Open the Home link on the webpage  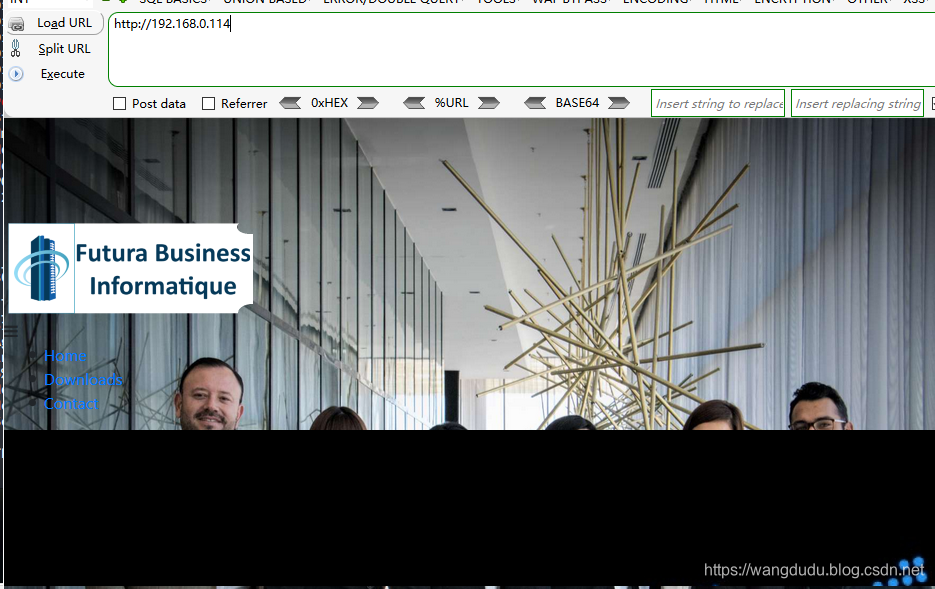[x=65, y=356]
